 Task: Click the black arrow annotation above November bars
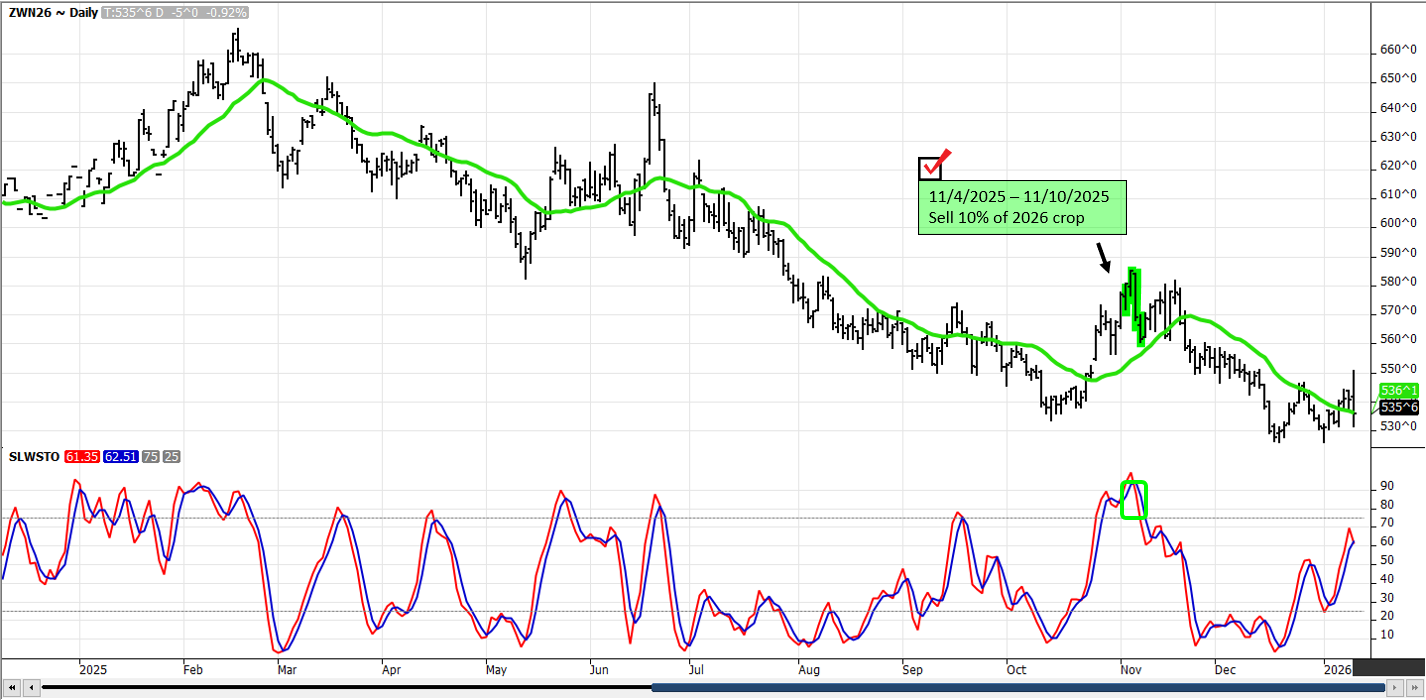coord(1103,258)
